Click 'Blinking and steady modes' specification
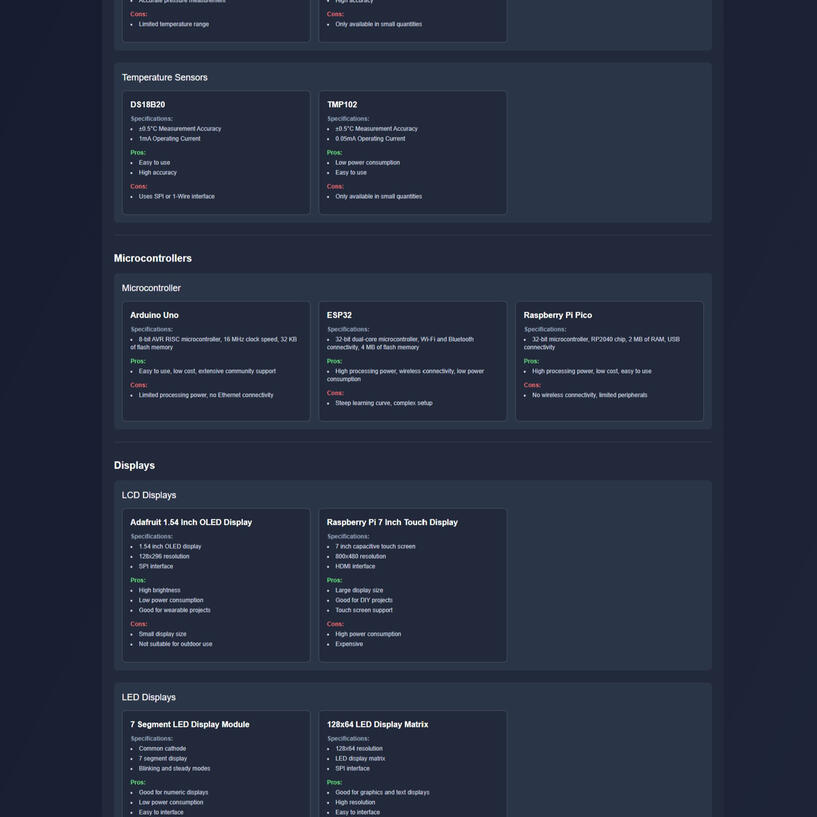 pyautogui.click(x=175, y=769)
